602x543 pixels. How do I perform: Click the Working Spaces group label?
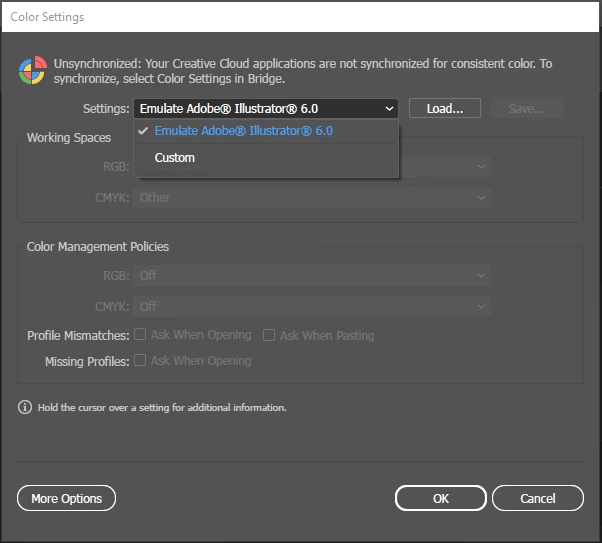click(69, 137)
